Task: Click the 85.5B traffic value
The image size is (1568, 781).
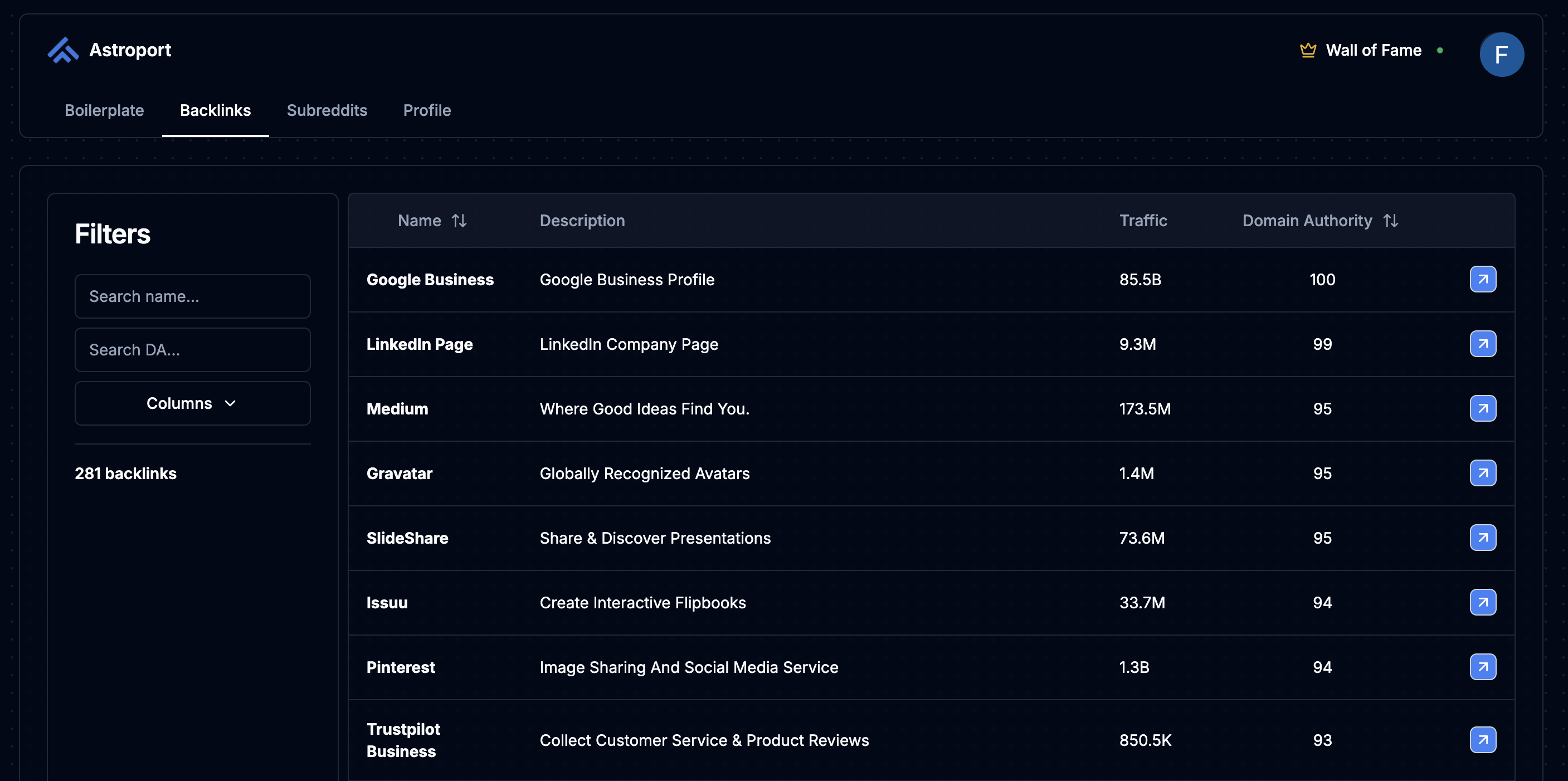Action: tap(1140, 280)
